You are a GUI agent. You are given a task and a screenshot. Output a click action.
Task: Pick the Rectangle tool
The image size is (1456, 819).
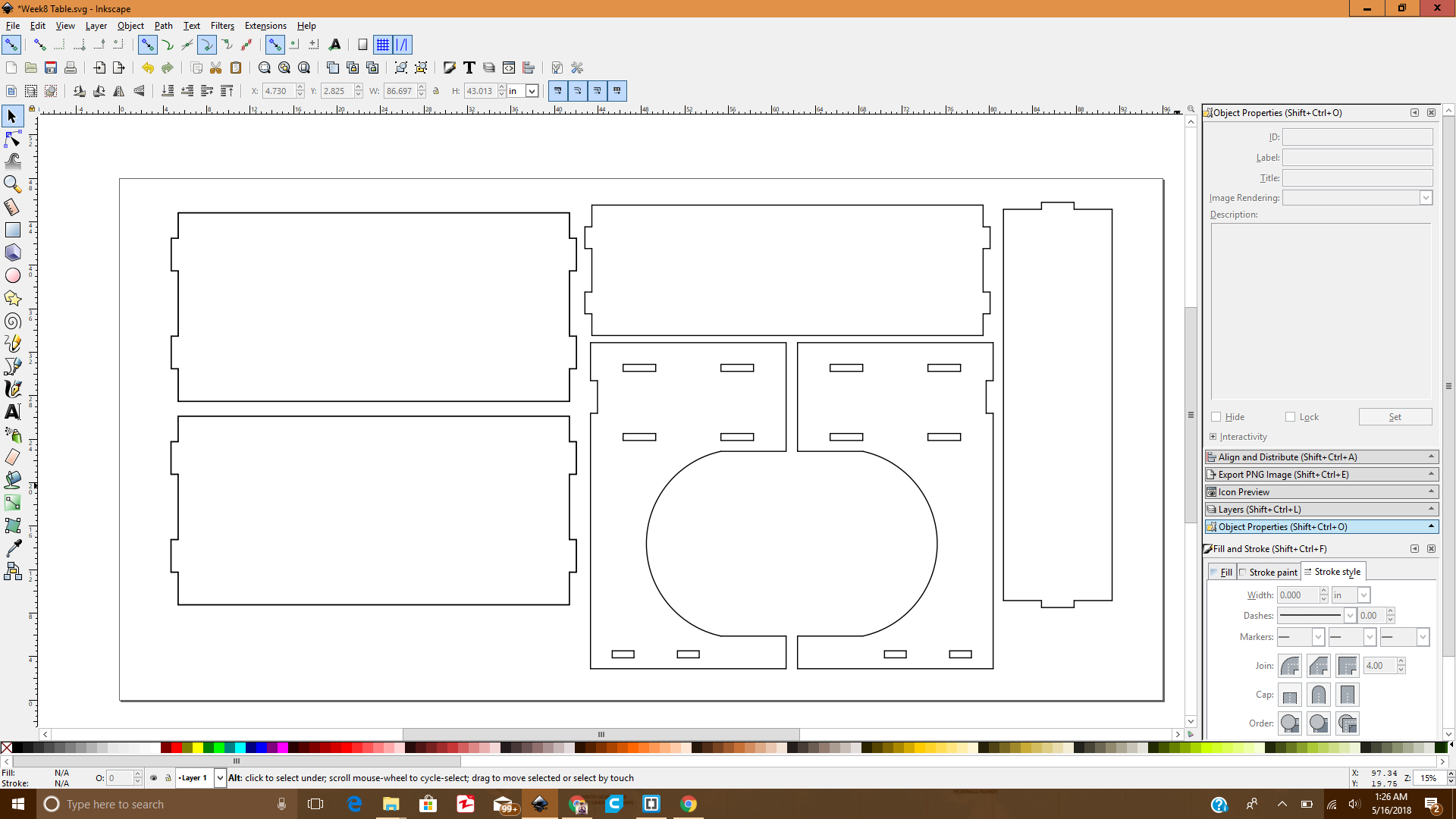click(x=12, y=230)
